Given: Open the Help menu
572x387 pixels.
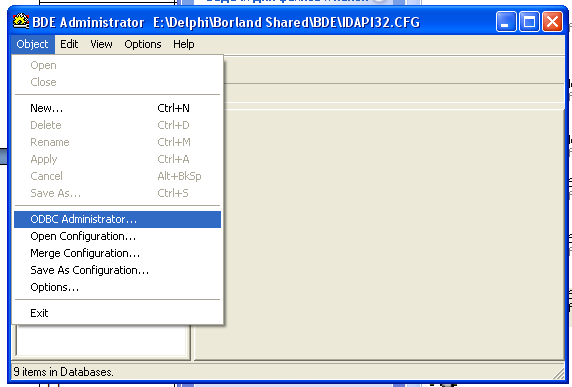Looking at the screenshot, I should click(183, 44).
